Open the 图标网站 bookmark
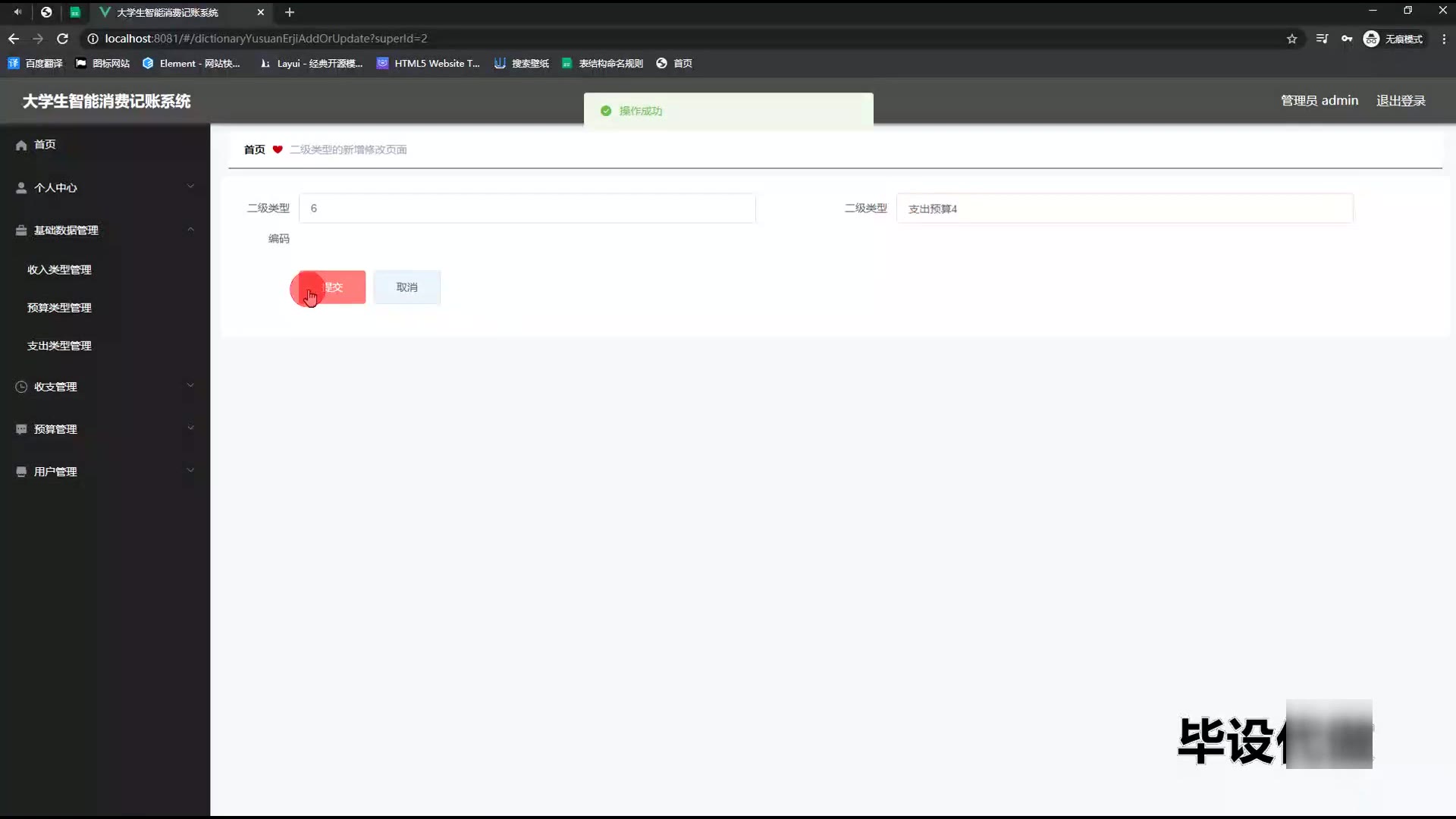This screenshot has width=1456, height=819. [x=102, y=64]
